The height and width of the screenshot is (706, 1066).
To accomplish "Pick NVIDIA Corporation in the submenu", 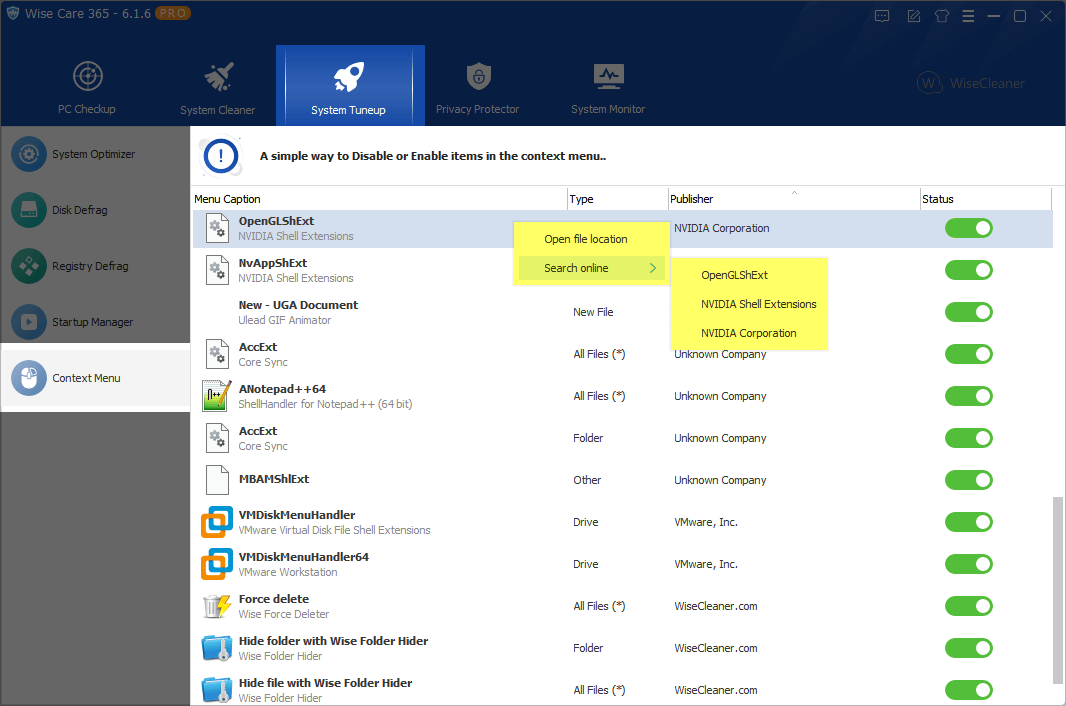I will tap(749, 333).
